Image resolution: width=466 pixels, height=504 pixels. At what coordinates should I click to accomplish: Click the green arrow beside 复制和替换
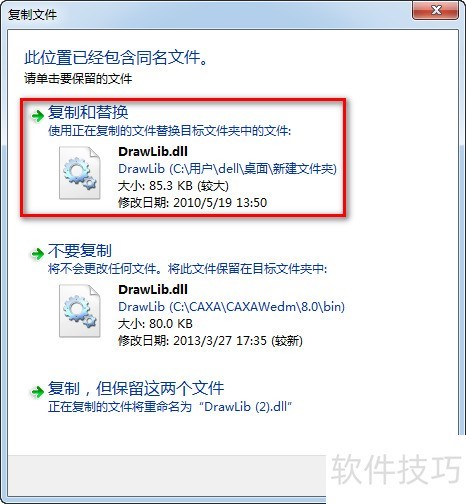[38, 116]
